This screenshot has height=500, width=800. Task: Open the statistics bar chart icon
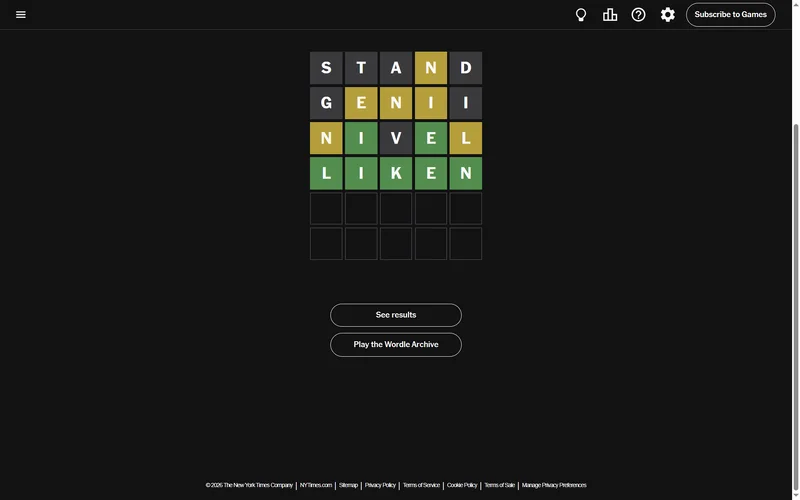click(x=610, y=15)
